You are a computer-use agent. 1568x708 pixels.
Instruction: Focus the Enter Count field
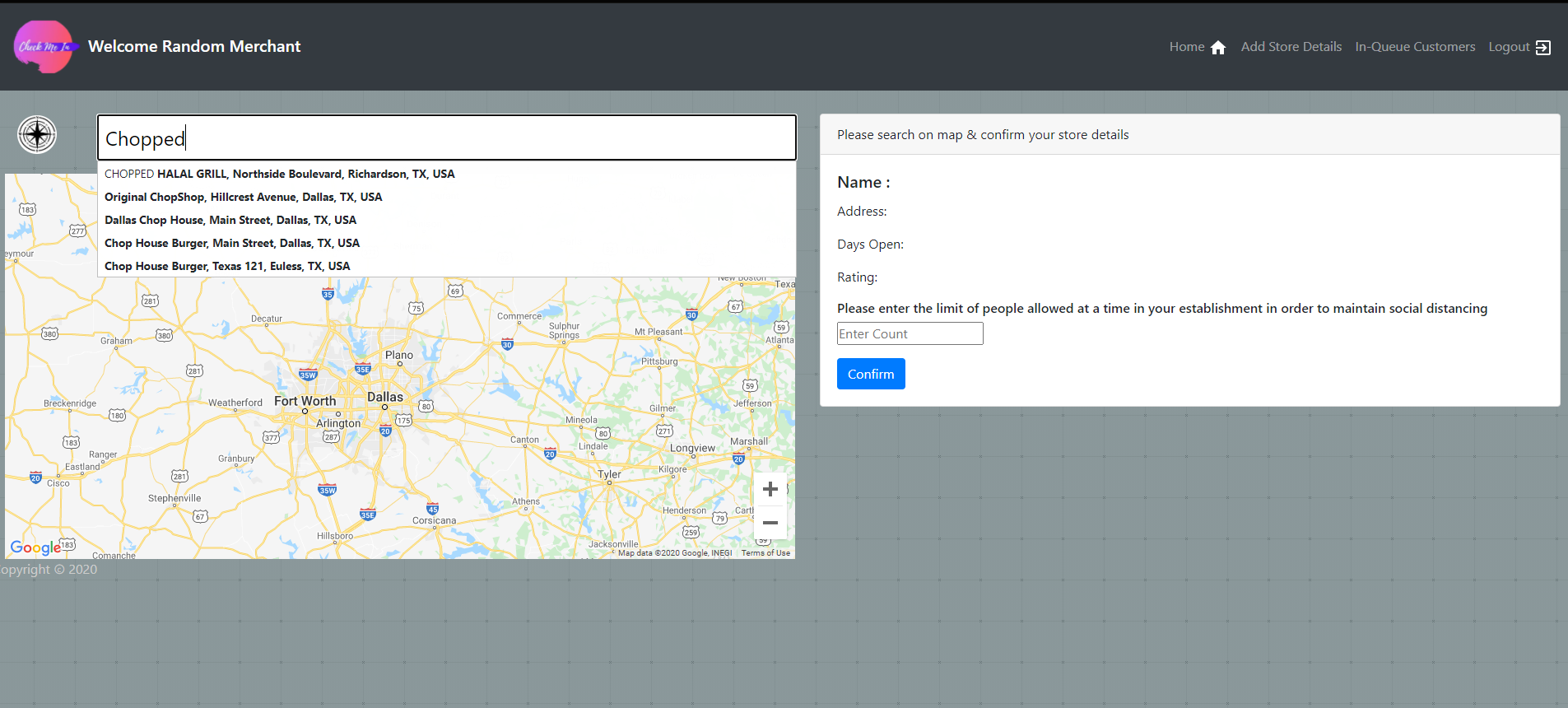click(910, 333)
